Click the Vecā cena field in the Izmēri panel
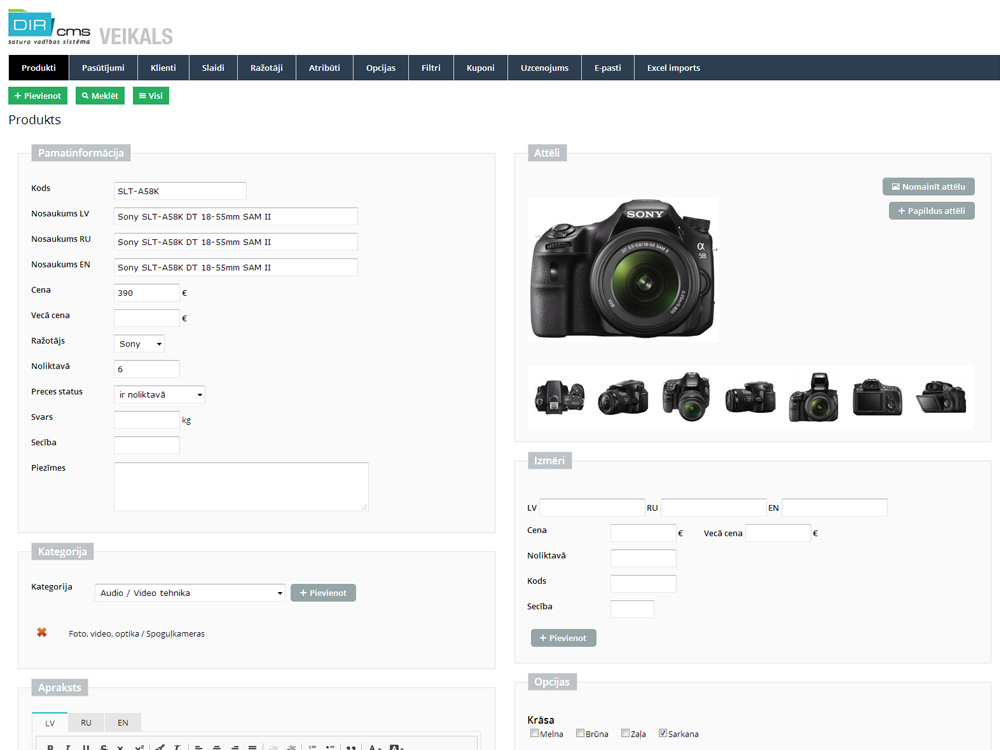1000x750 pixels. click(778, 533)
